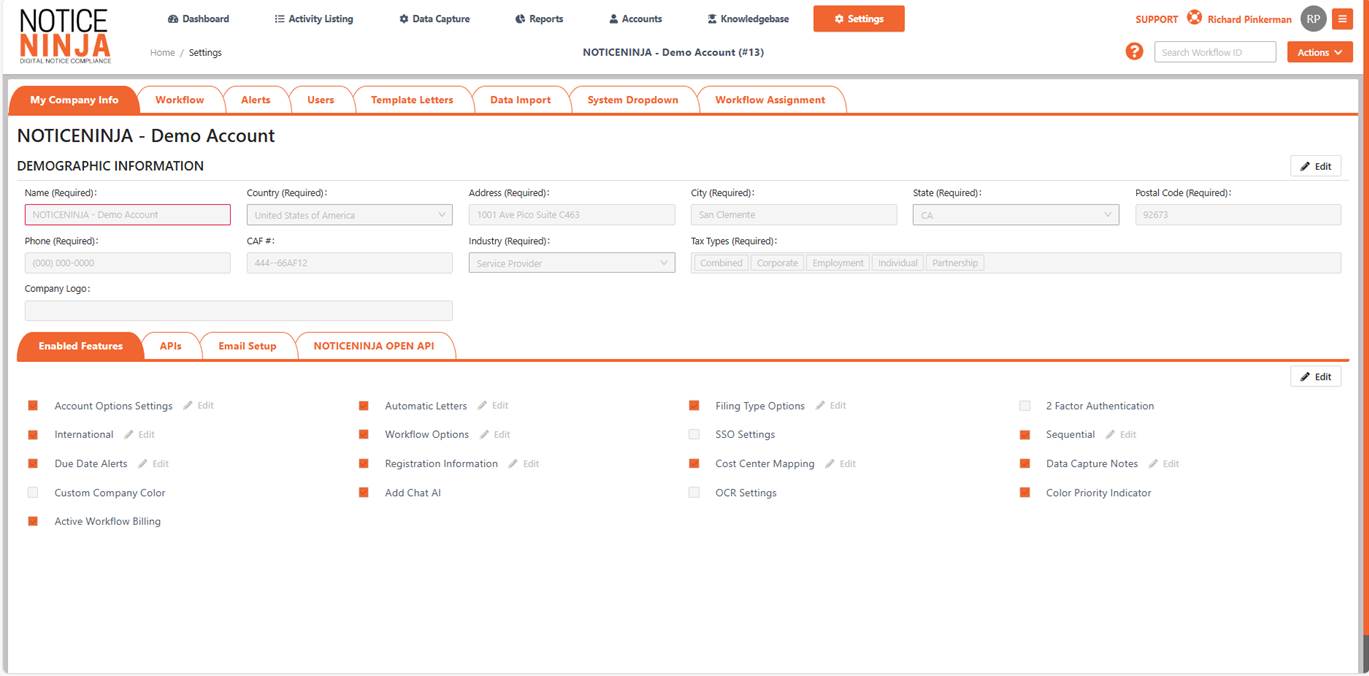This screenshot has height=676, width=1369.
Task: Click the Search Workflow ID field
Action: pos(1214,52)
